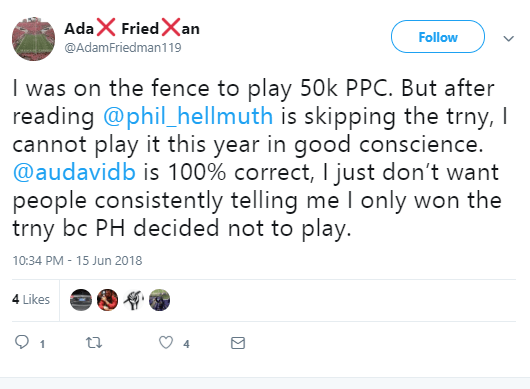
Task: Click the like count number 4 beside heart
Action: coord(186,344)
